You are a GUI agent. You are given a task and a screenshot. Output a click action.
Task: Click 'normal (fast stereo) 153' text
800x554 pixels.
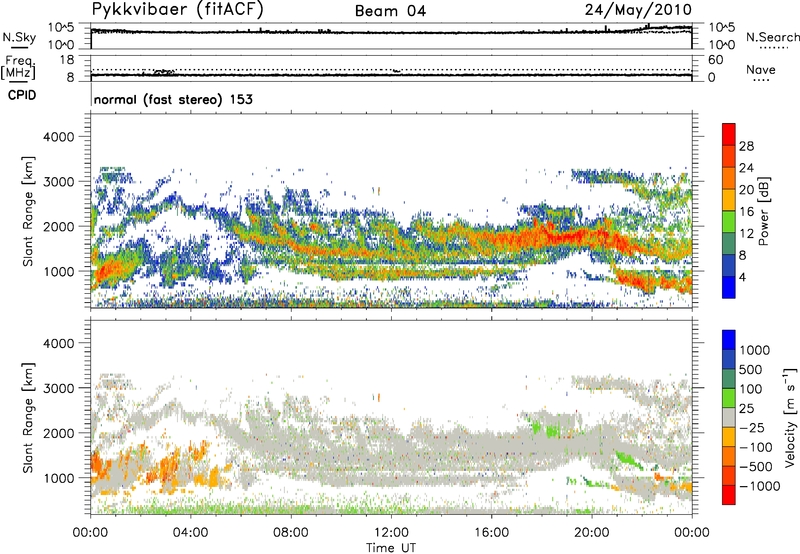[173, 99]
